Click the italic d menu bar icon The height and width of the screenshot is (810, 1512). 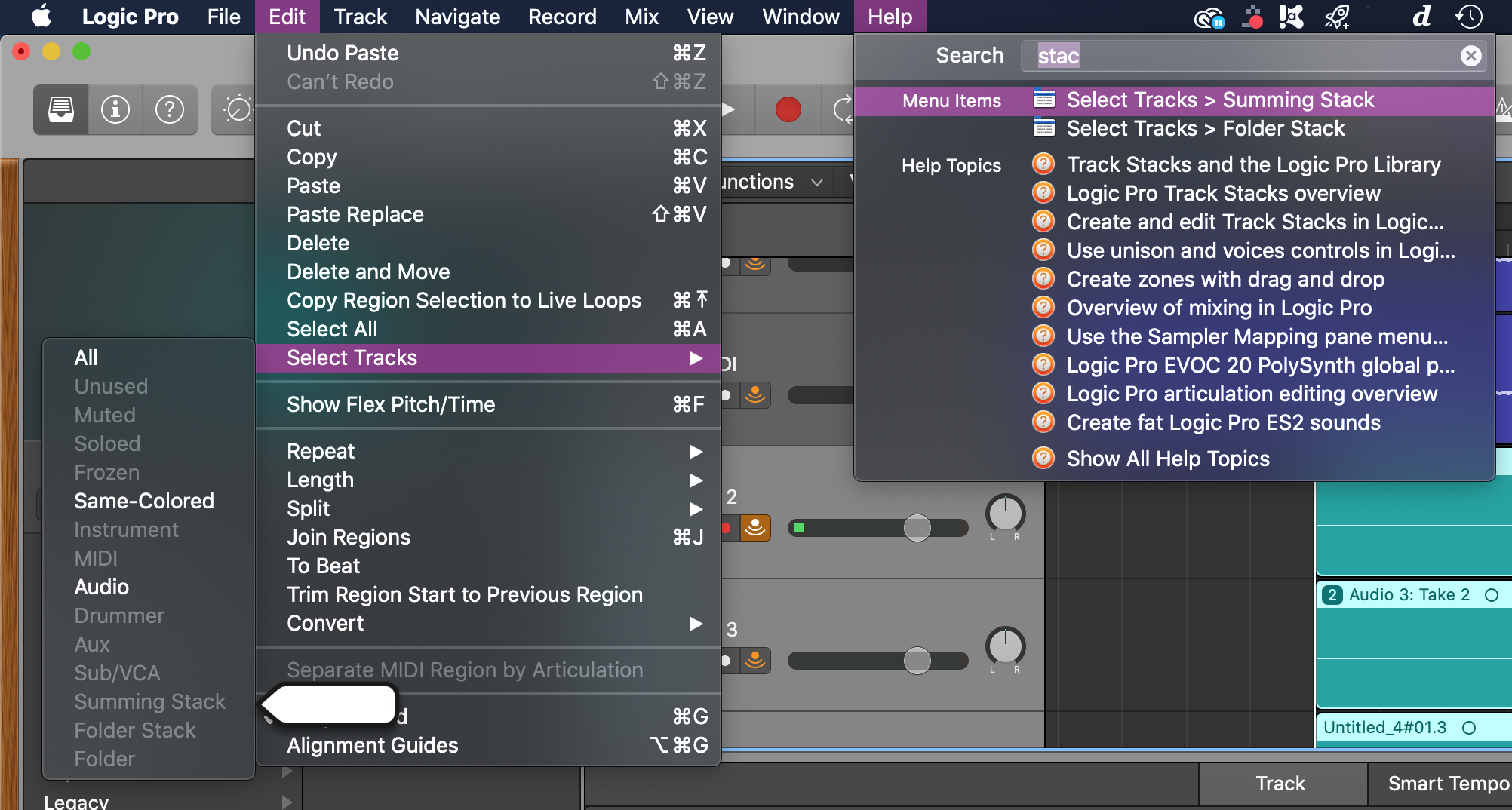[x=1421, y=17]
